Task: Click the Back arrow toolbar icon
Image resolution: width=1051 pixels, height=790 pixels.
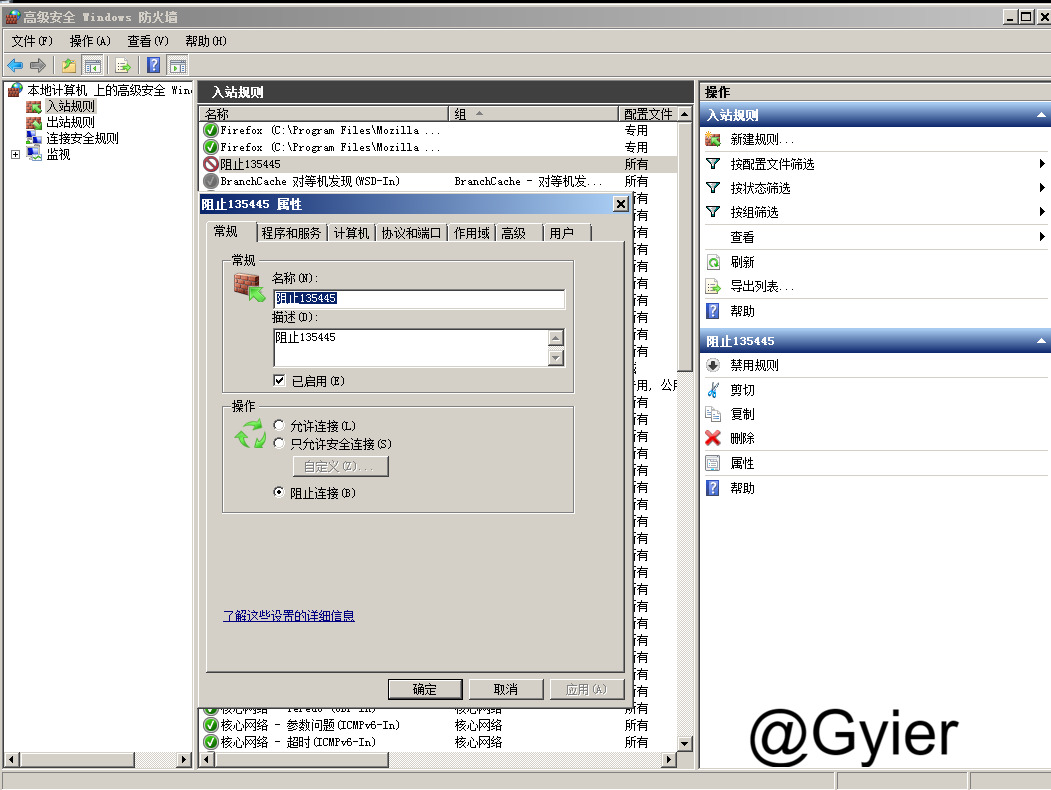Action: point(15,65)
